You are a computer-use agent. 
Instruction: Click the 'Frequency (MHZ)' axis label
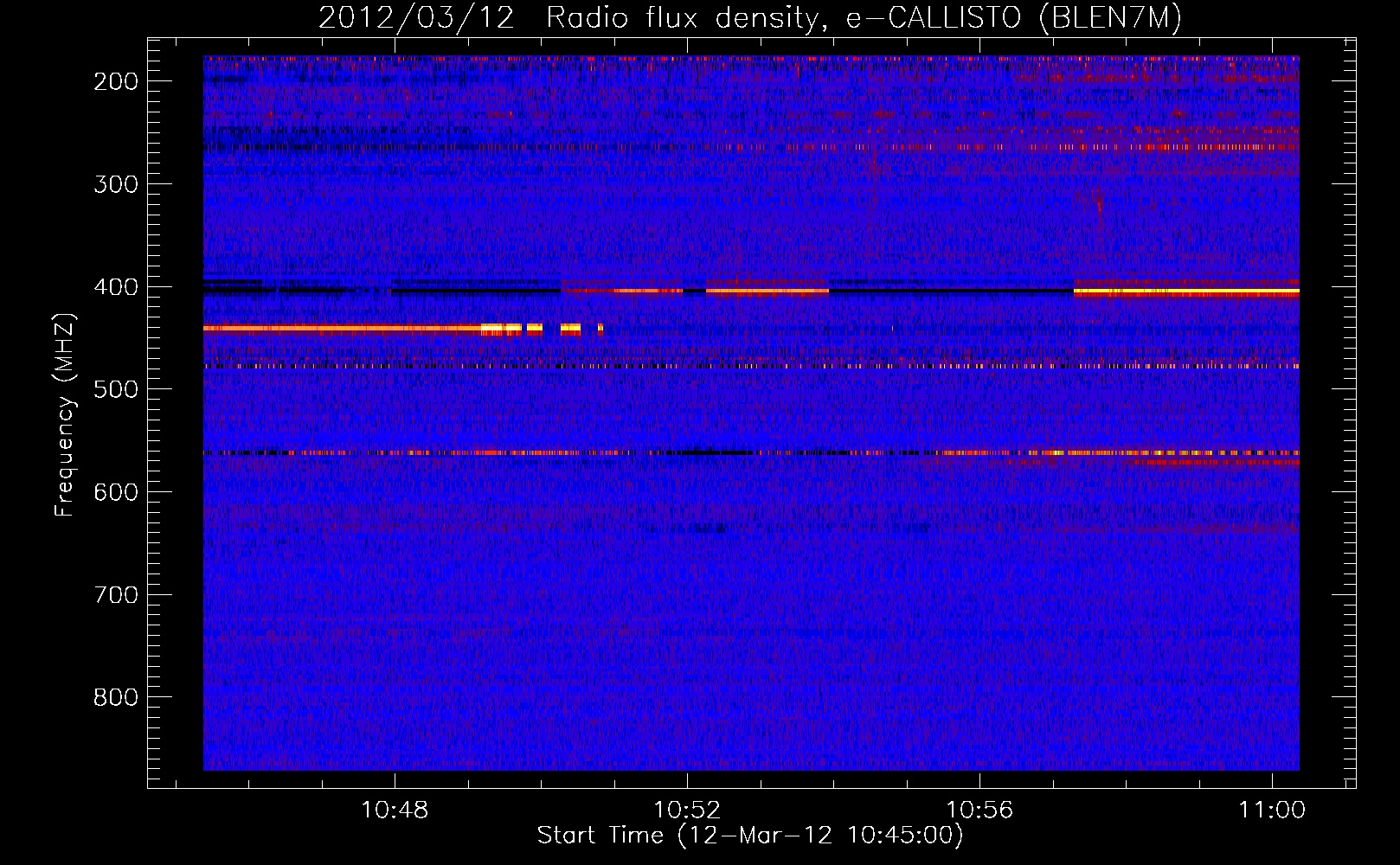click(x=65, y=415)
